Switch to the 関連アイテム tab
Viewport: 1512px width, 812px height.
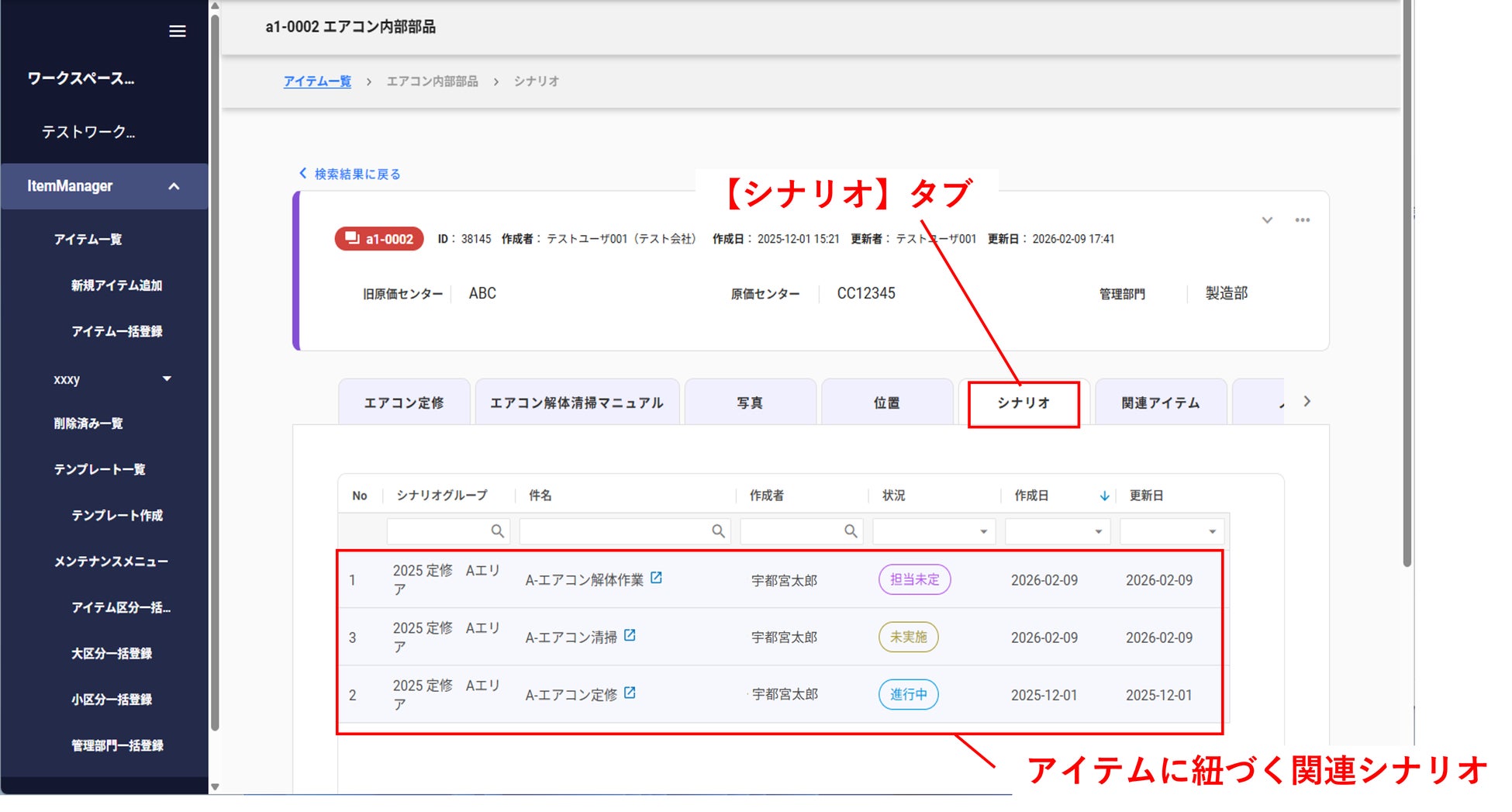1160,403
